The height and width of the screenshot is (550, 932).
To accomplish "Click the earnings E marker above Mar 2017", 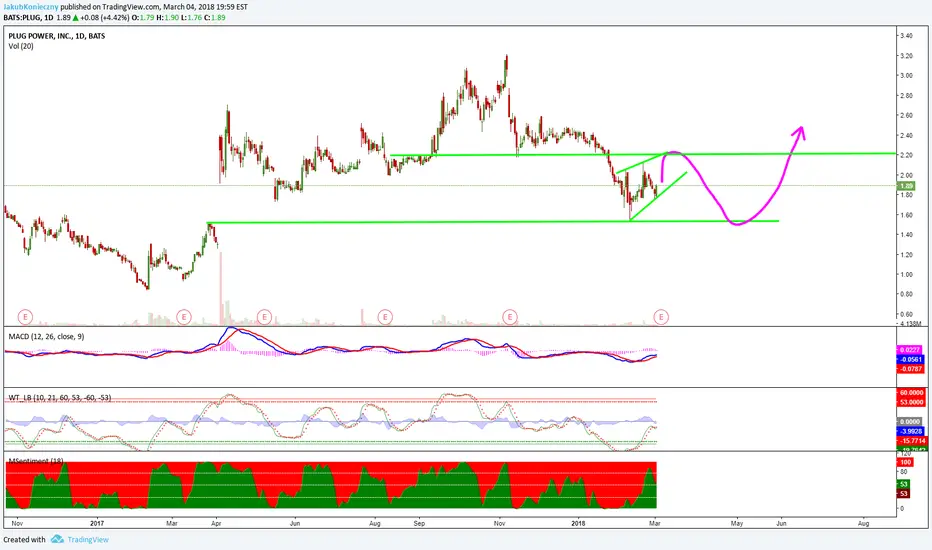I will click(184, 317).
